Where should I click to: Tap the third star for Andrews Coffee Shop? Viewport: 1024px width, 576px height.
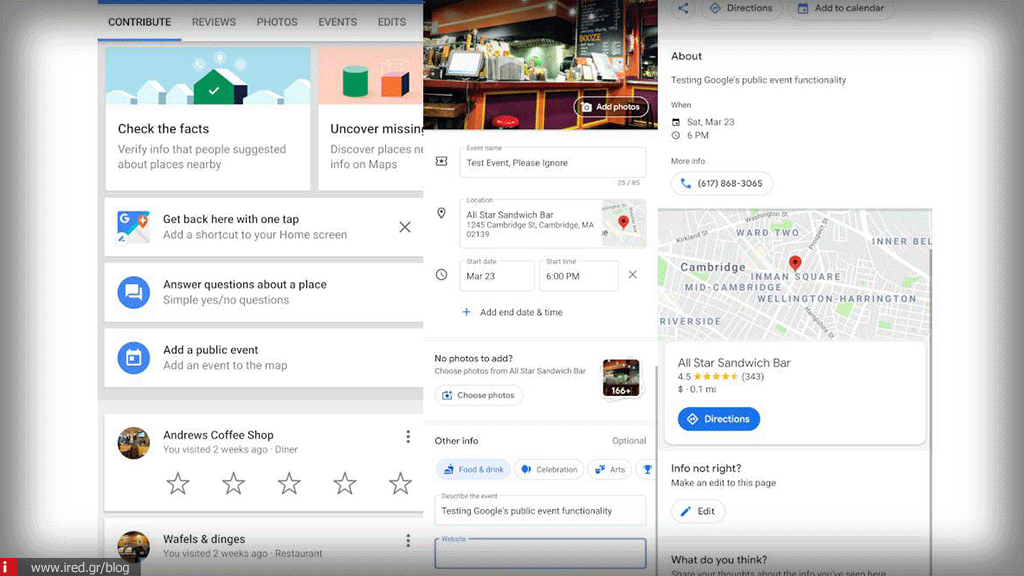(x=288, y=483)
